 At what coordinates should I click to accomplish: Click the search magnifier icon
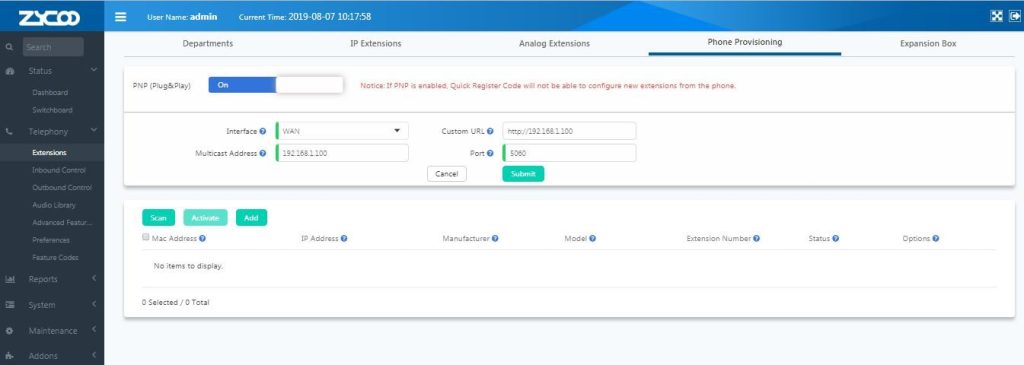9,47
